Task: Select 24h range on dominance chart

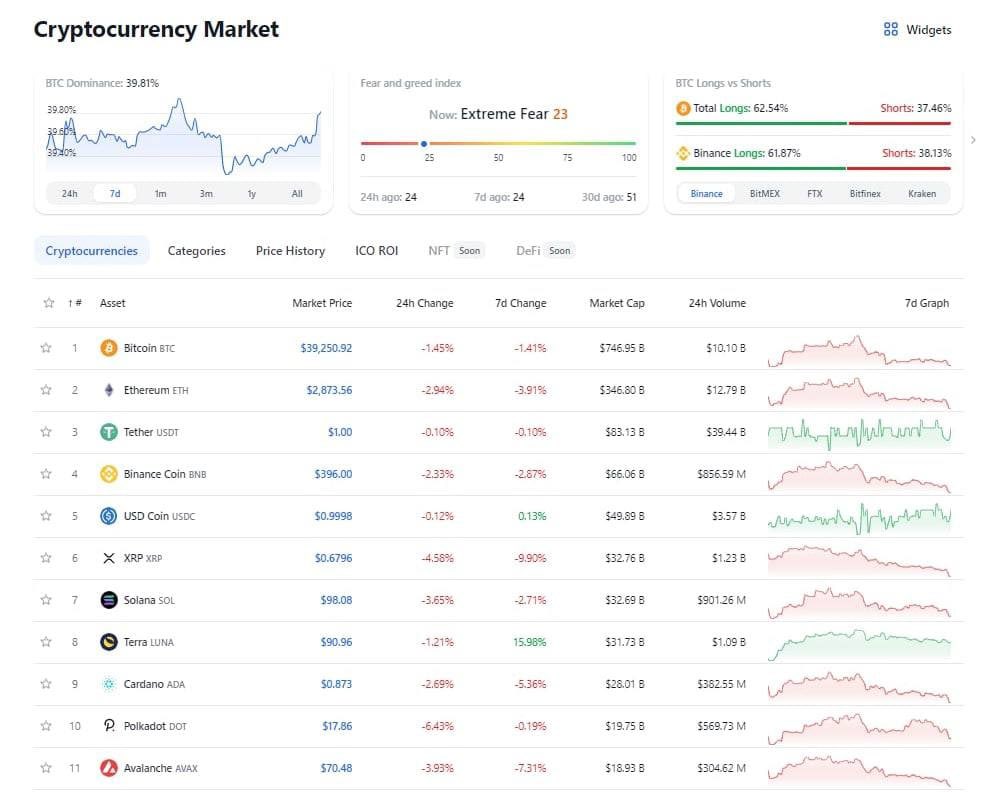Action: coord(69,194)
